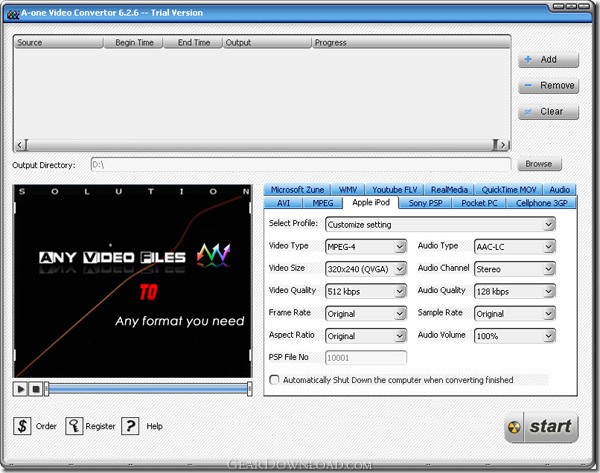Screen dimensions: 600x473
Task: Switch to the MPEG tab
Action: click(x=323, y=203)
